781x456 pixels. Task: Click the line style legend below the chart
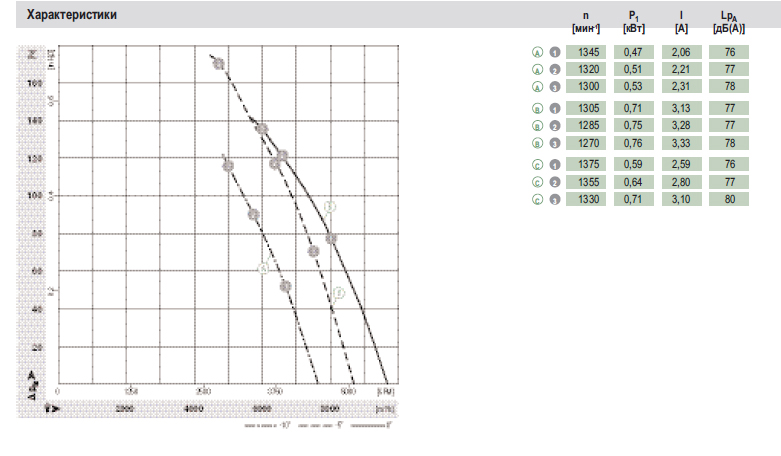(314, 427)
